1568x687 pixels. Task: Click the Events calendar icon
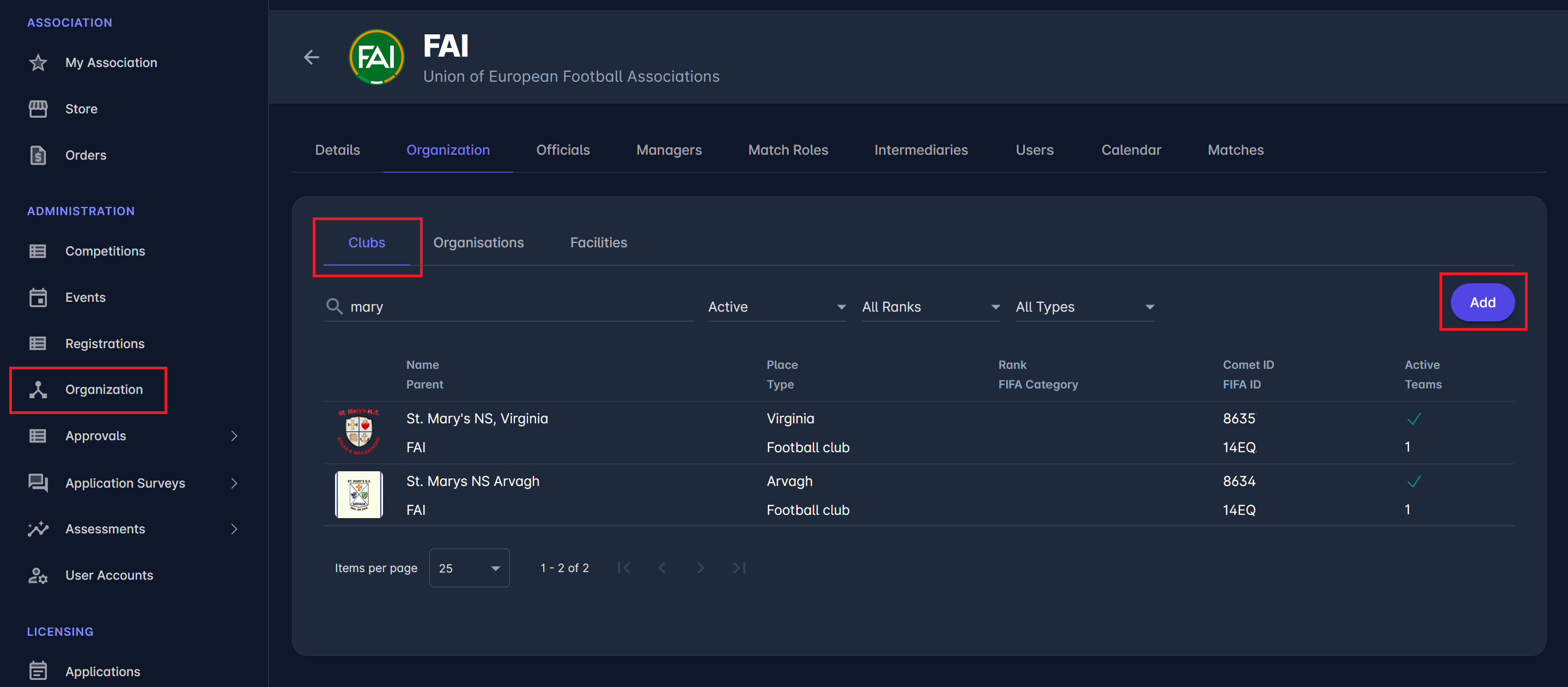(38, 297)
